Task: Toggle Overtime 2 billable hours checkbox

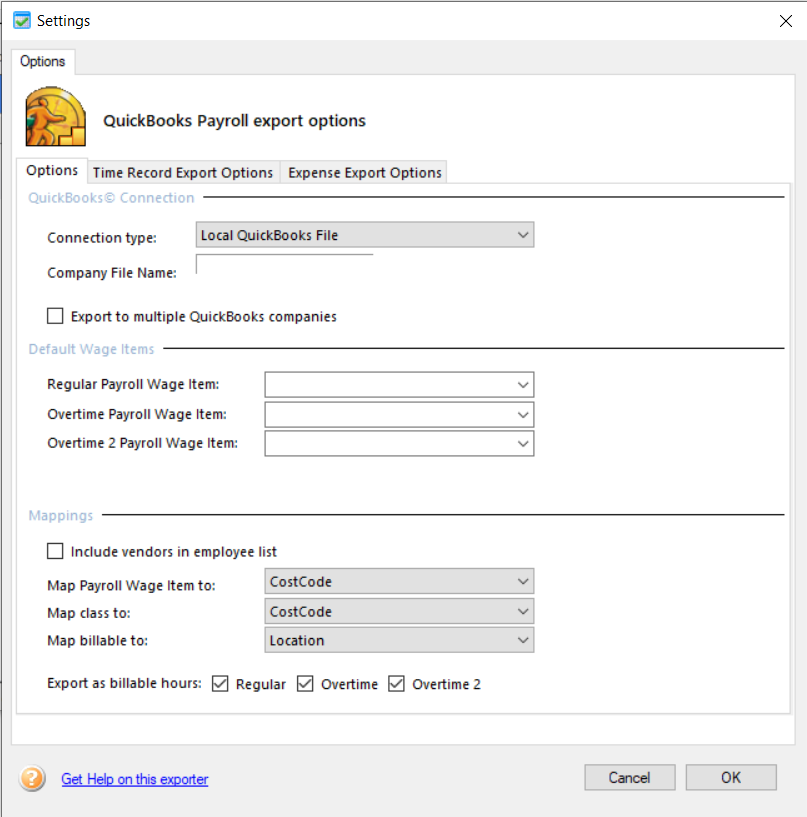Action: [x=396, y=684]
